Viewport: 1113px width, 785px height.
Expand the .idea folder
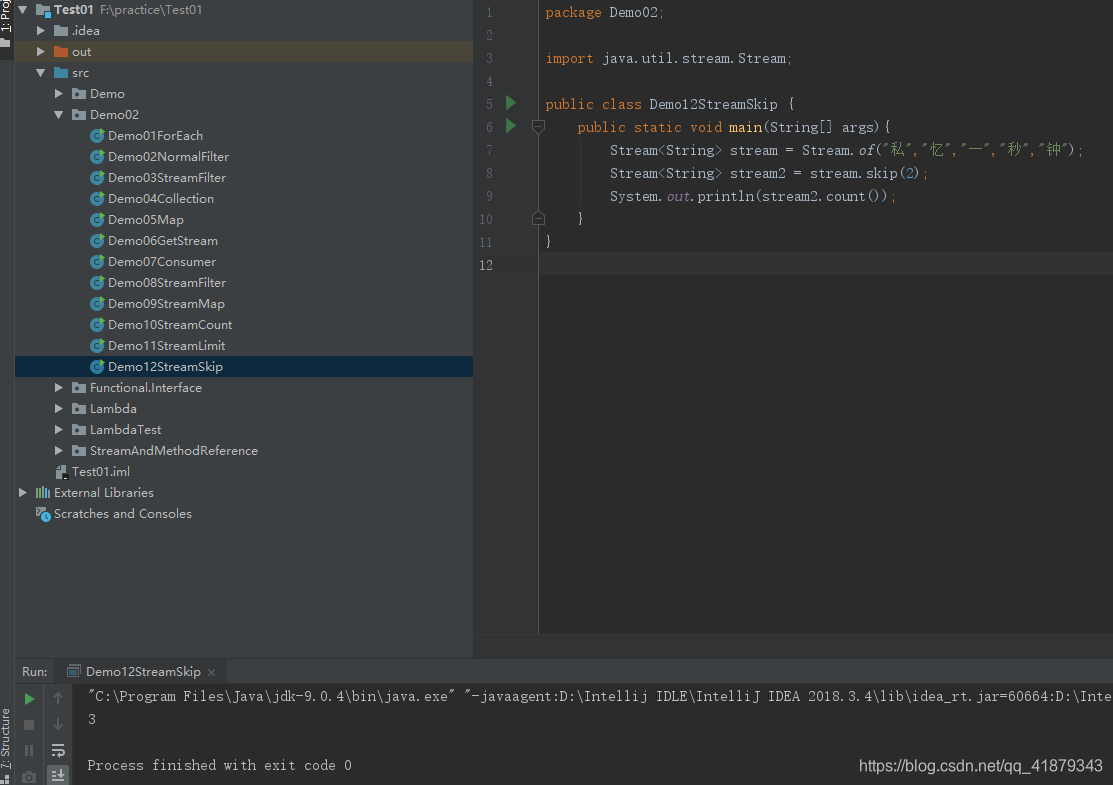[x=40, y=31]
